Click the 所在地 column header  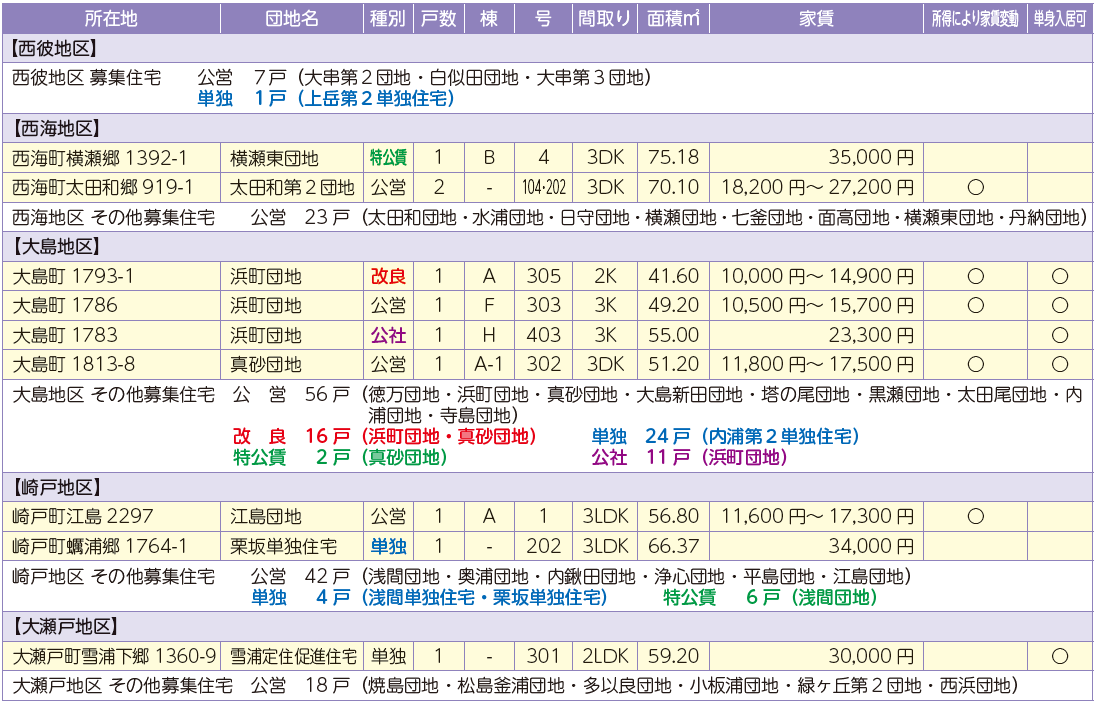(x=111, y=18)
